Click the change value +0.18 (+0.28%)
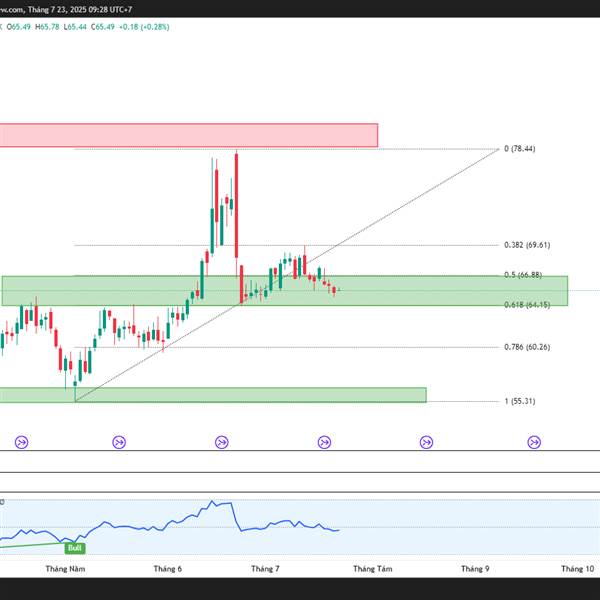The height and width of the screenshot is (600, 600). tap(144, 27)
